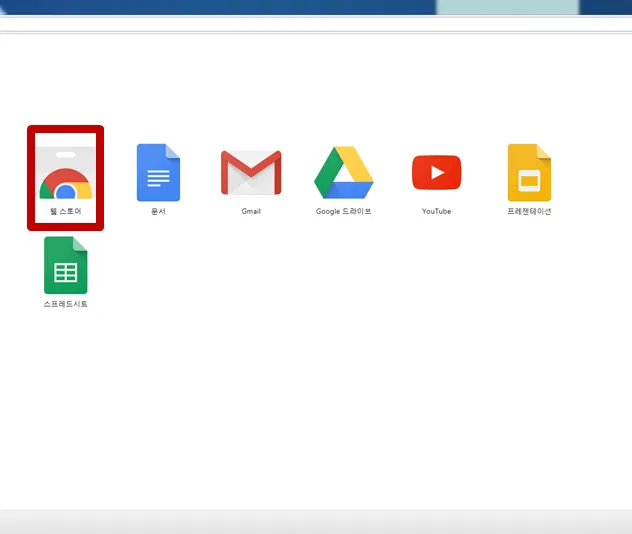Click the '웹 스토어' label
Image resolution: width=632 pixels, height=534 pixels.
tap(66, 211)
